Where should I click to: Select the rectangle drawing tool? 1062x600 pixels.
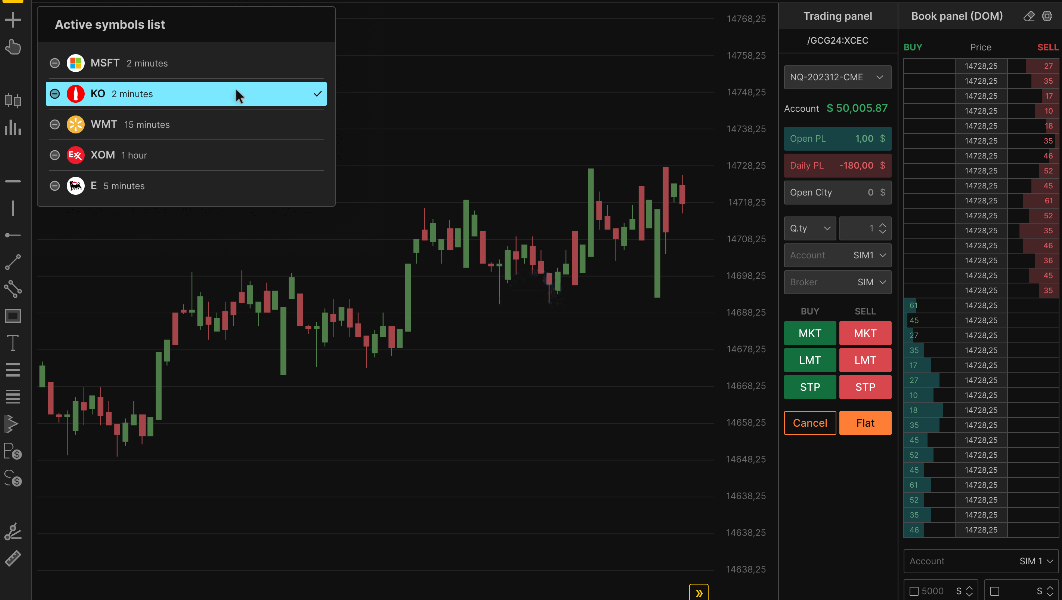coord(13,316)
